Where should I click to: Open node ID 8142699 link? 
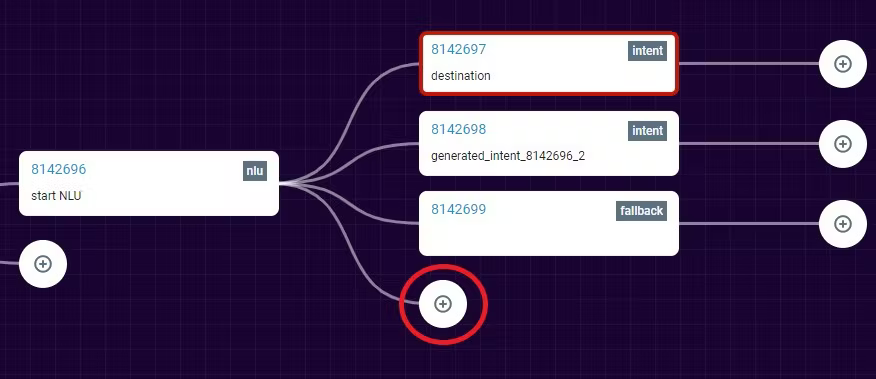point(459,209)
